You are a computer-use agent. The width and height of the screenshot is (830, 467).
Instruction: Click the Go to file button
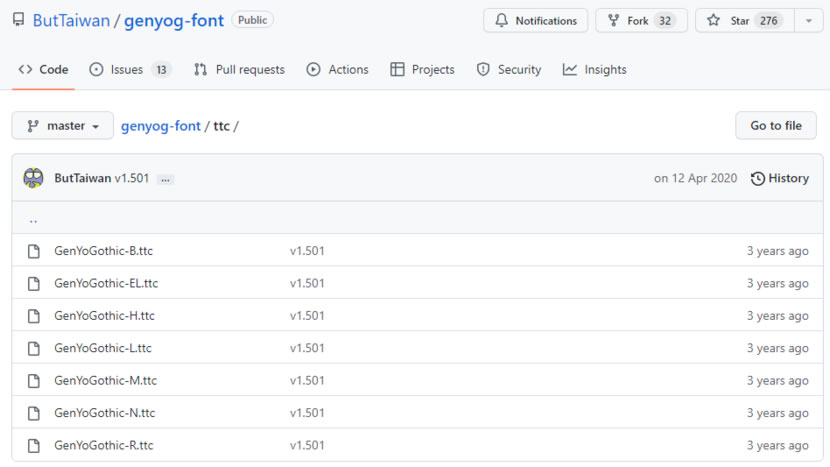click(775, 125)
